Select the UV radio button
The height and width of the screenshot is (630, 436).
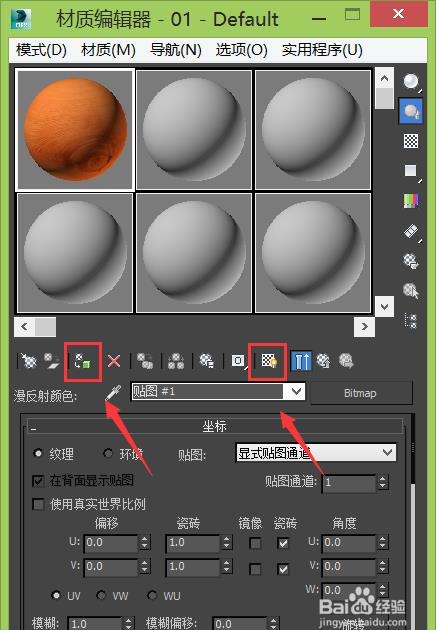click(x=56, y=595)
